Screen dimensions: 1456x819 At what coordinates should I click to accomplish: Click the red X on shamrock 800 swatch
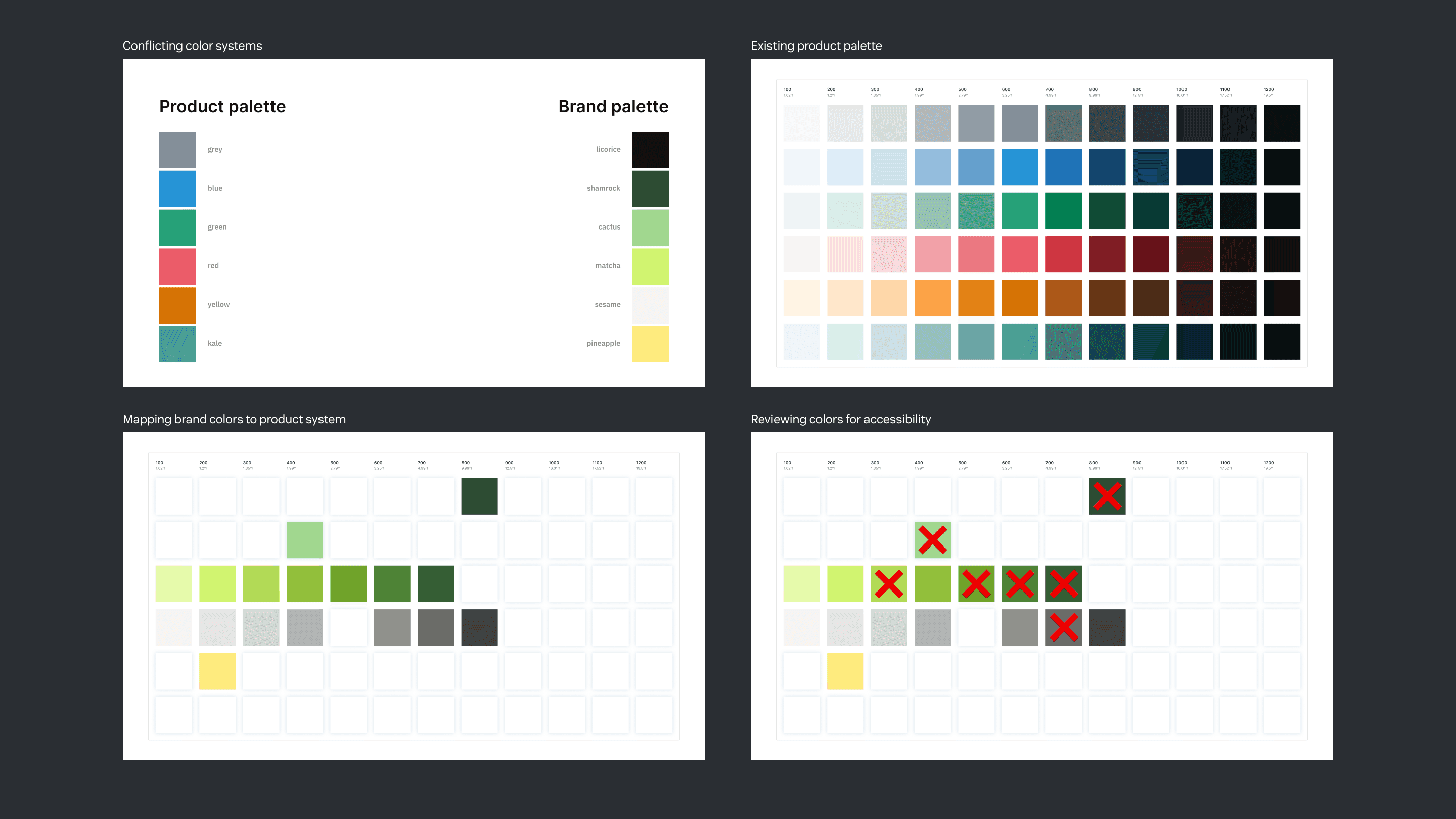pyautogui.click(x=1107, y=496)
